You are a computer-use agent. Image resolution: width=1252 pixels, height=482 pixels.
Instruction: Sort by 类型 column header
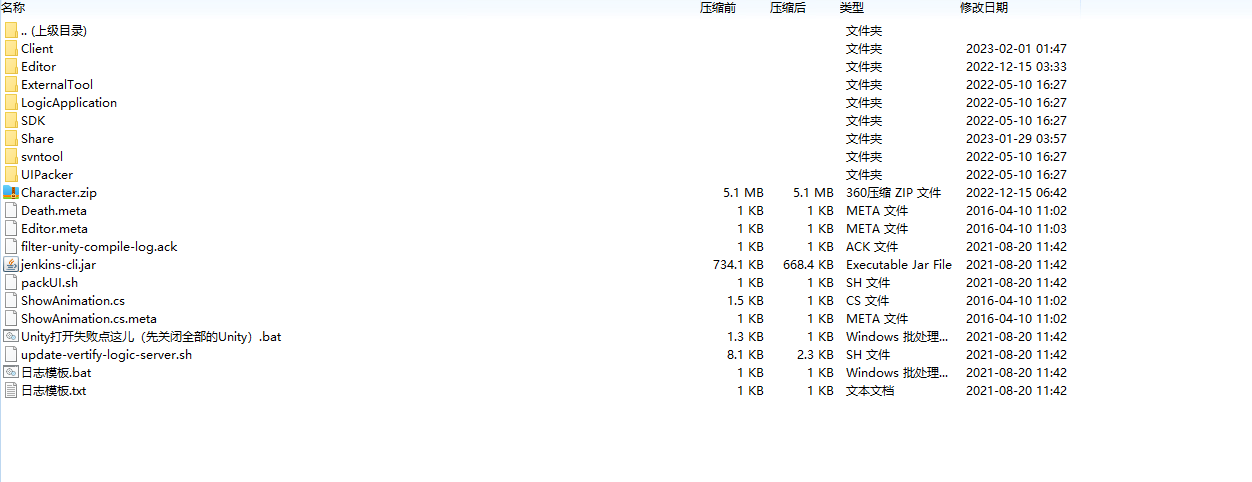851,8
